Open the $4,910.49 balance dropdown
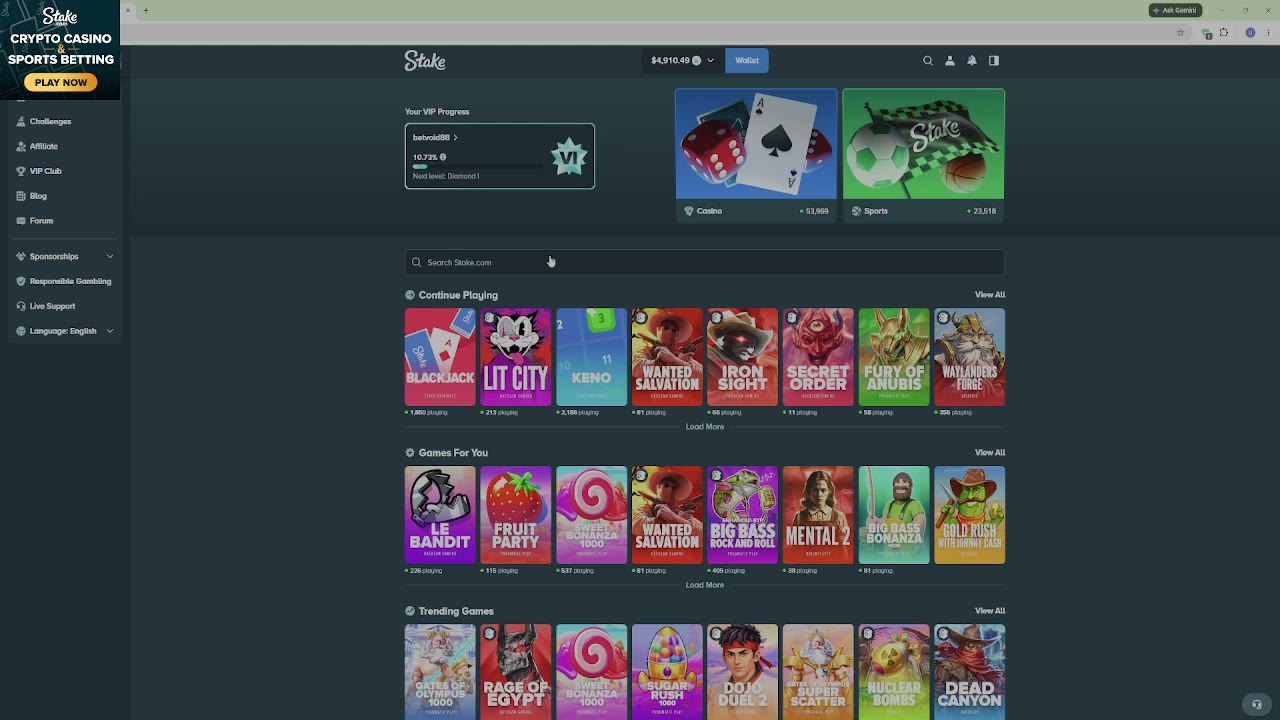 [x=682, y=61]
